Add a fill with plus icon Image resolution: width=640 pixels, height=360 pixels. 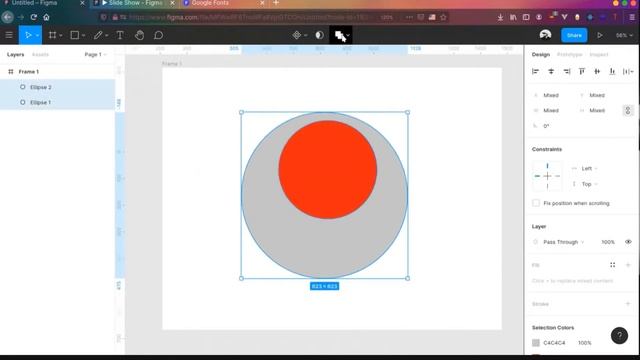coord(628,265)
